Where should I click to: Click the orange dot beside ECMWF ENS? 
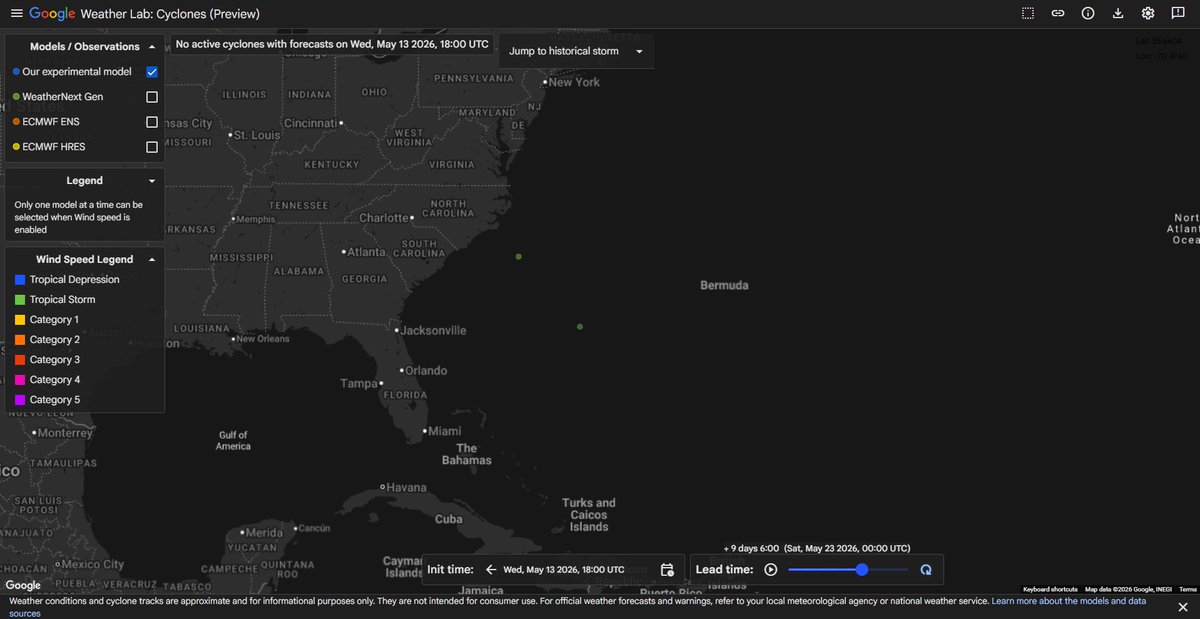(16, 122)
